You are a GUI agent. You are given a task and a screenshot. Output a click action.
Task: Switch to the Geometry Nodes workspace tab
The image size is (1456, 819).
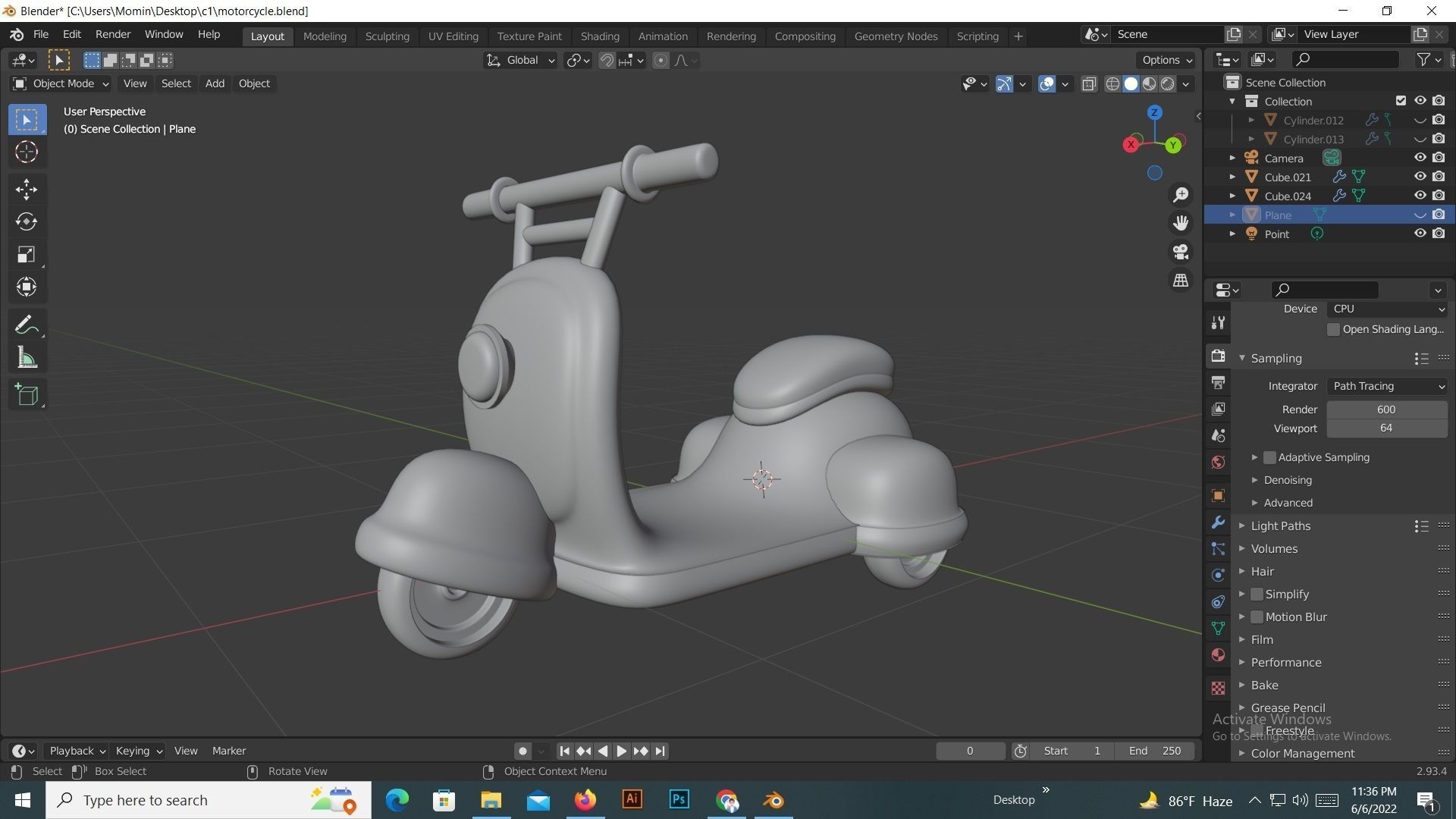(896, 36)
